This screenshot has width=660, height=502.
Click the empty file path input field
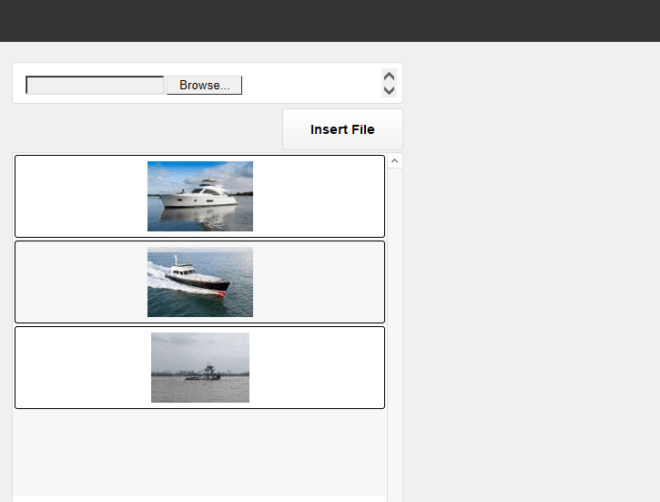pyautogui.click(x=95, y=85)
